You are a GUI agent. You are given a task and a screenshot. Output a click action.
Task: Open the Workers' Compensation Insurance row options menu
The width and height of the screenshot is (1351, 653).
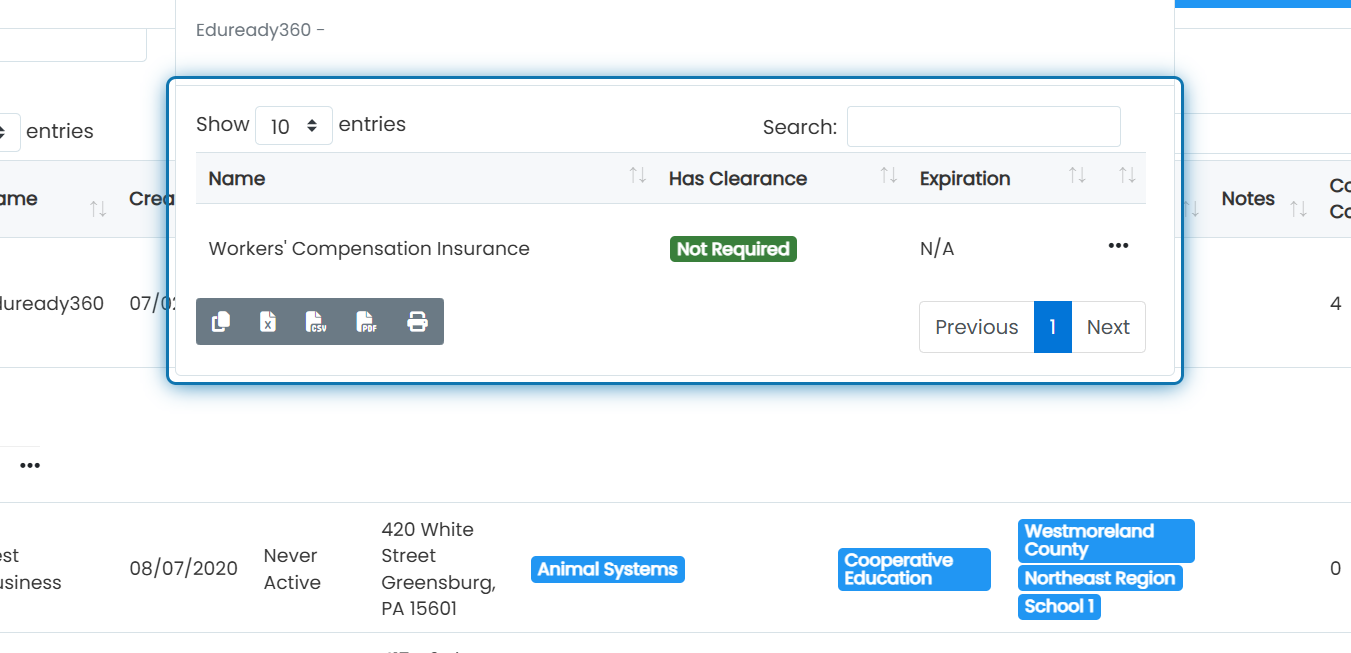click(x=1118, y=246)
